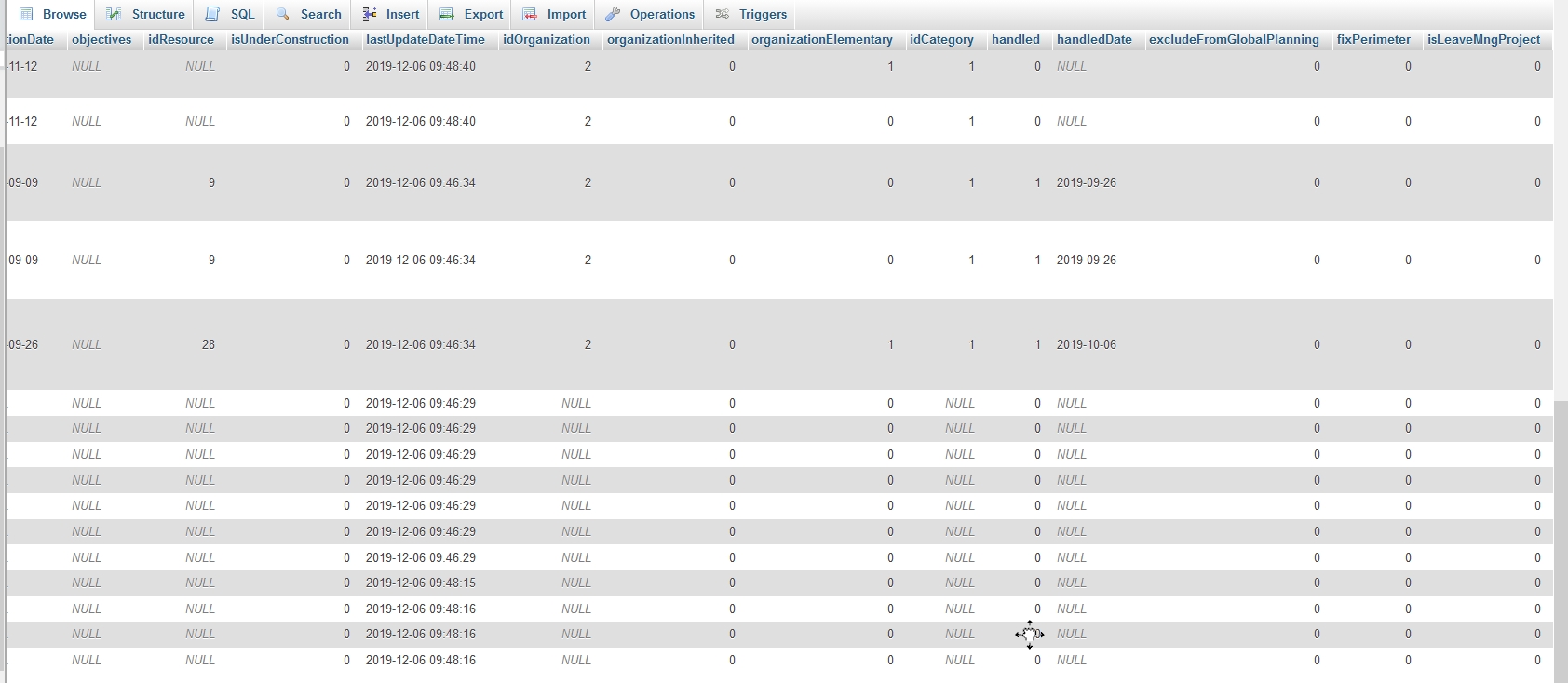The width and height of the screenshot is (1568, 683).
Task: Sort by the fixPerimeter column
Action: click(x=1372, y=39)
